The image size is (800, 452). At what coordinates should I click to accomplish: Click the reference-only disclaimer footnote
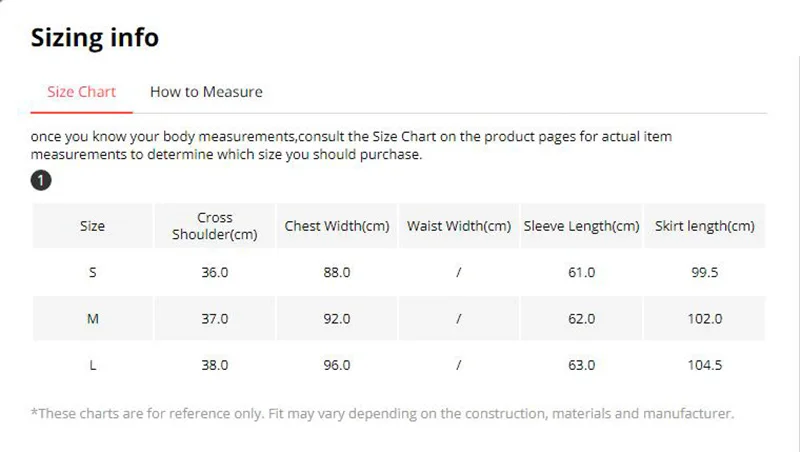coord(382,413)
